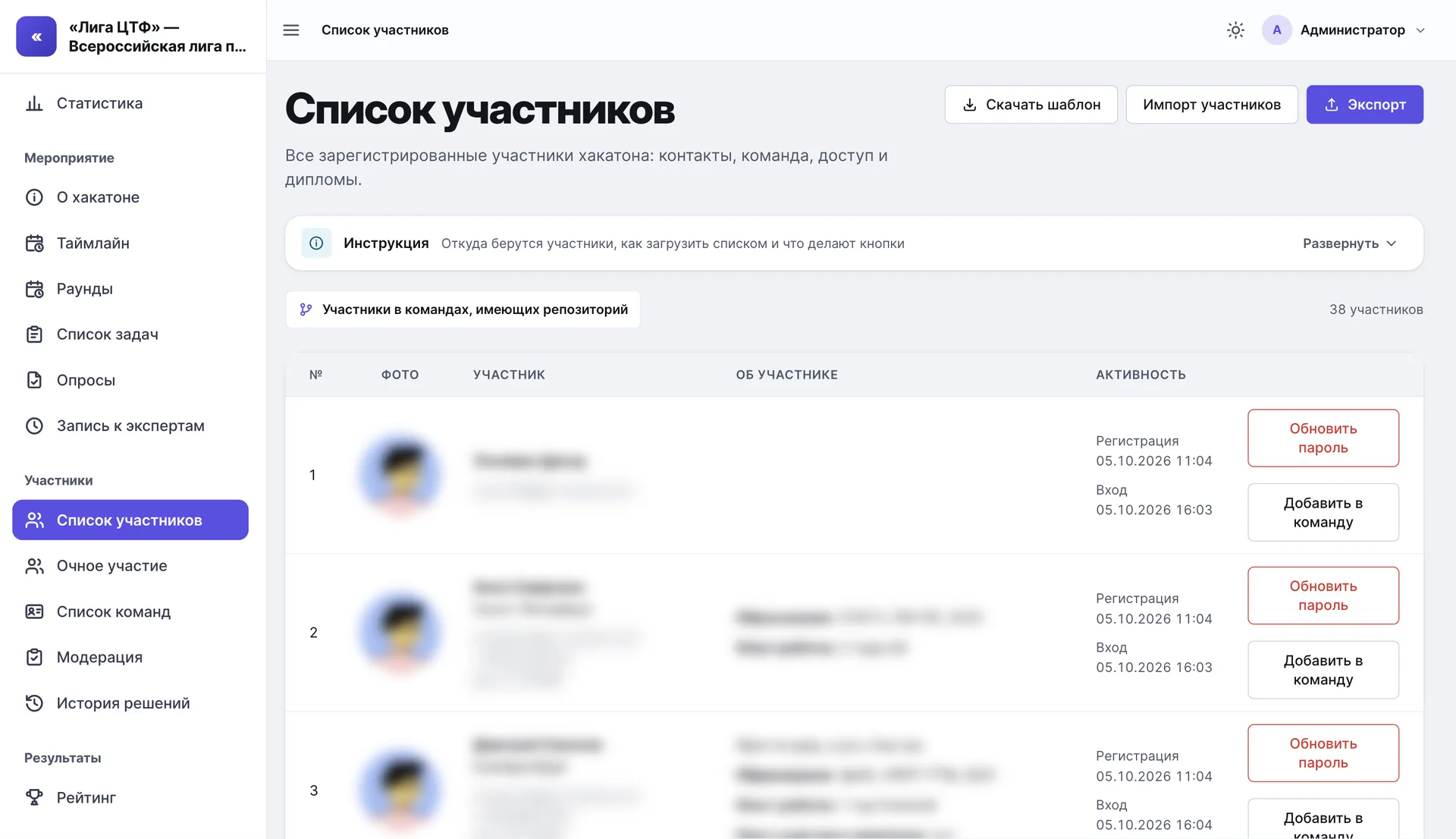Image resolution: width=1456 pixels, height=839 pixels.
Task: Click participant 3 avatar photo
Action: click(400, 790)
